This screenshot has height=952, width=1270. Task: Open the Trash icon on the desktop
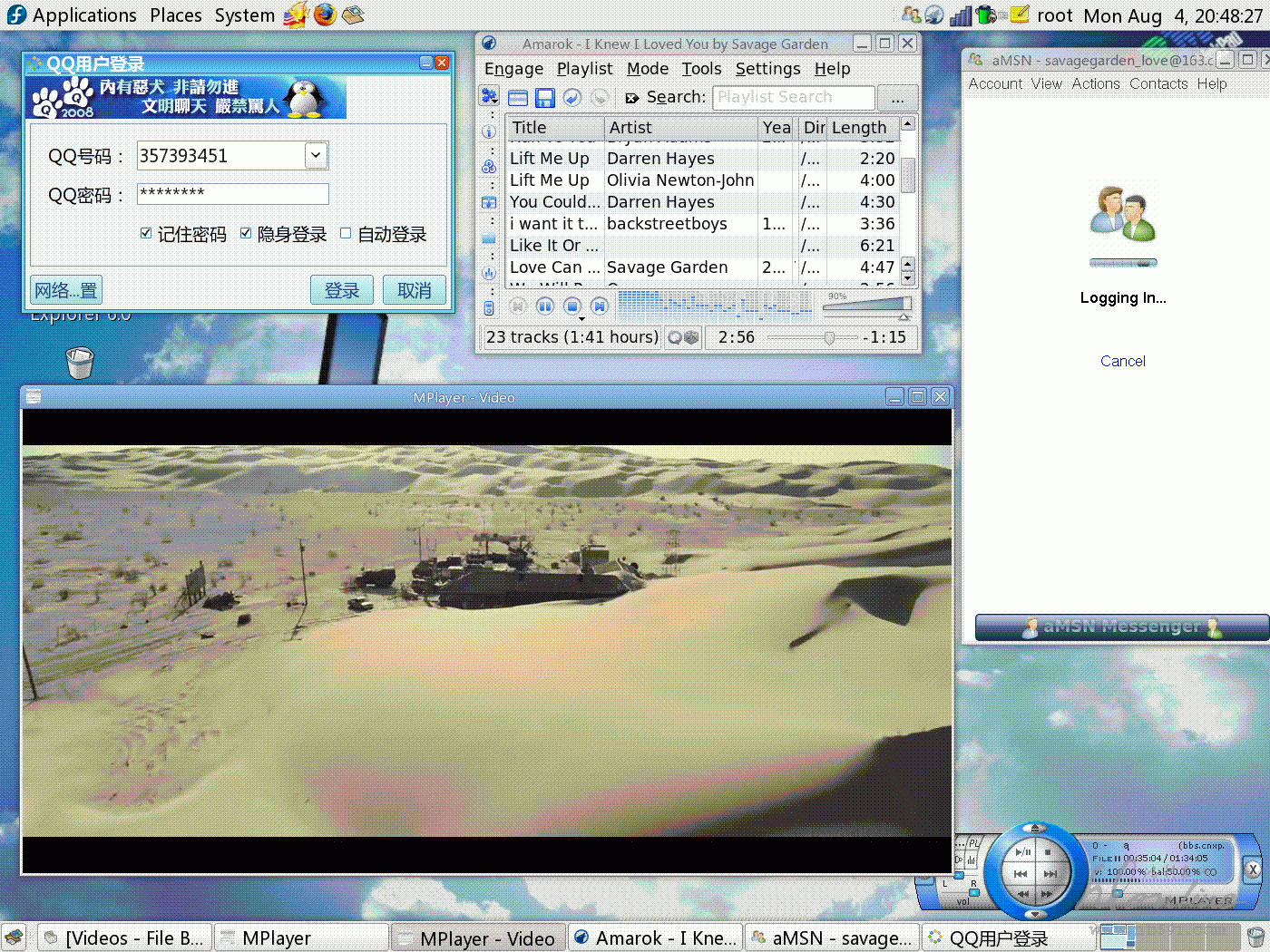(x=80, y=363)
